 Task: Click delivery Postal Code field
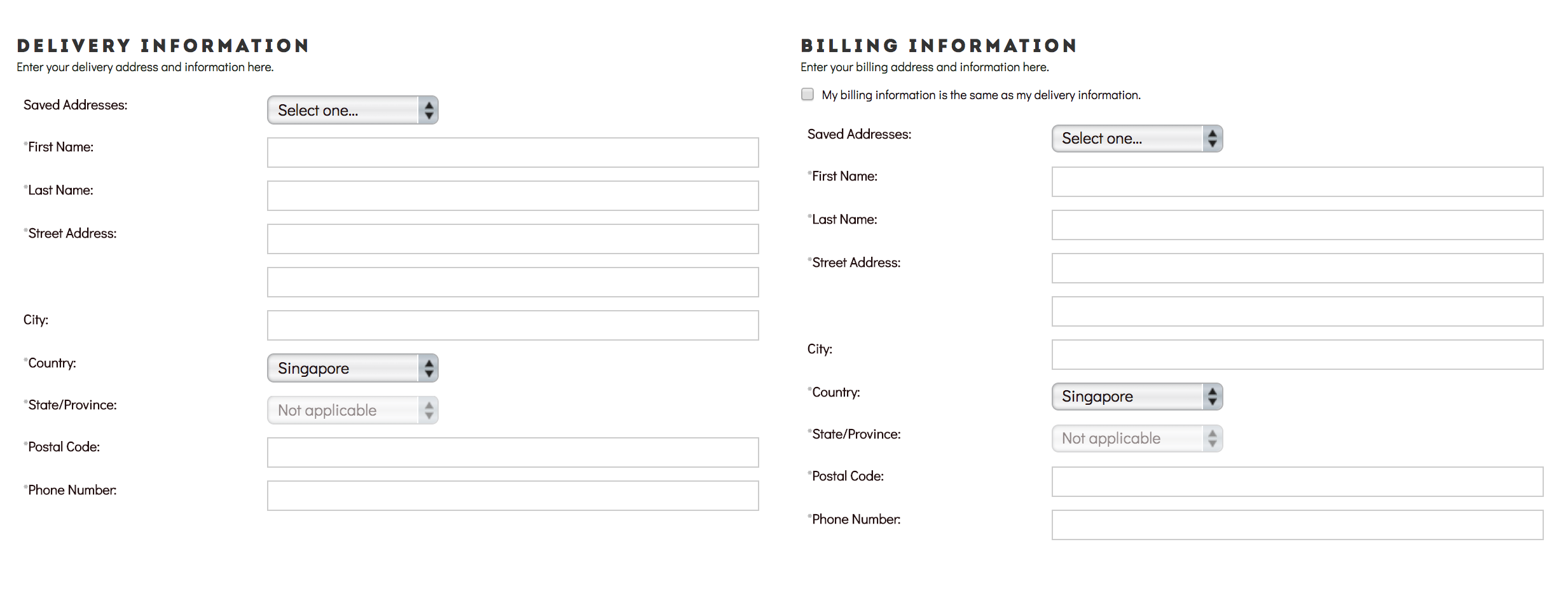pyautogui.click(x=513, y=452)
